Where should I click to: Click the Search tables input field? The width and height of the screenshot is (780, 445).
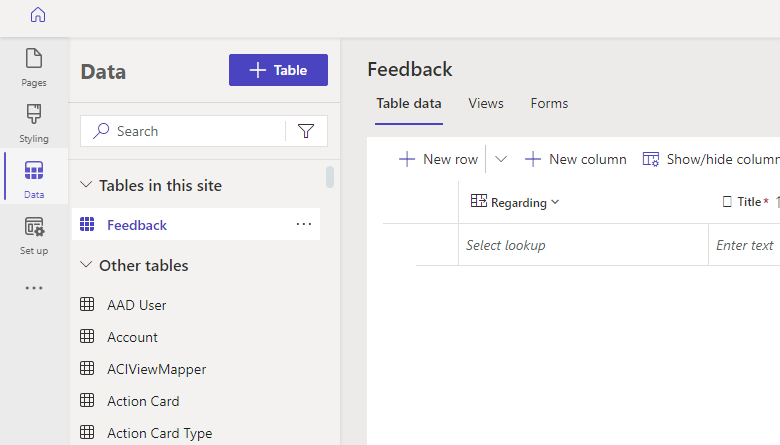[190, 131]
